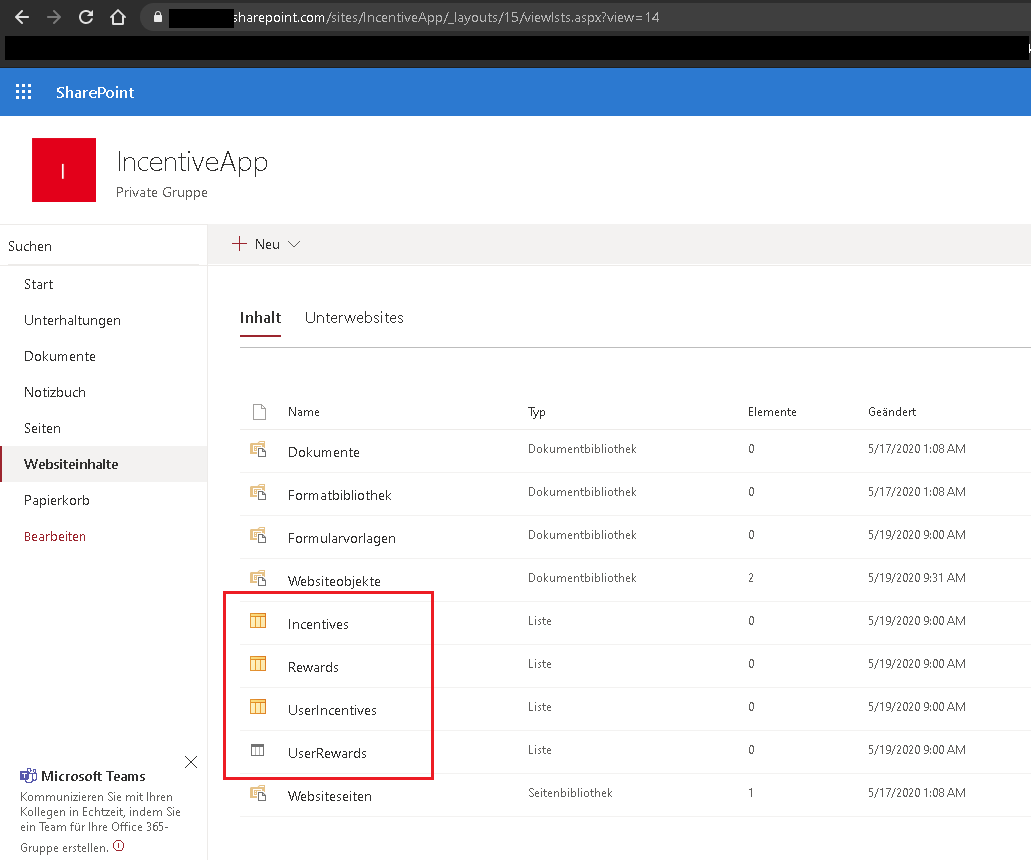Click the Elemente value 2 for Websiteobjekte
The height and width of the screenshot is (860, 1031).
click(x=751, y=577)
